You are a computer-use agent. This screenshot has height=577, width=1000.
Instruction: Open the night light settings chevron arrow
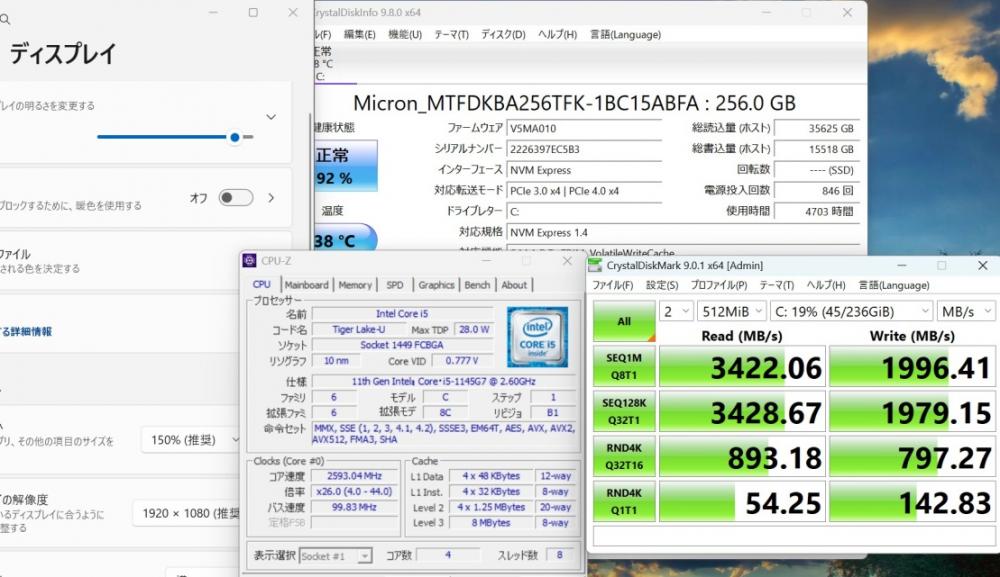(x=271, y=198)
